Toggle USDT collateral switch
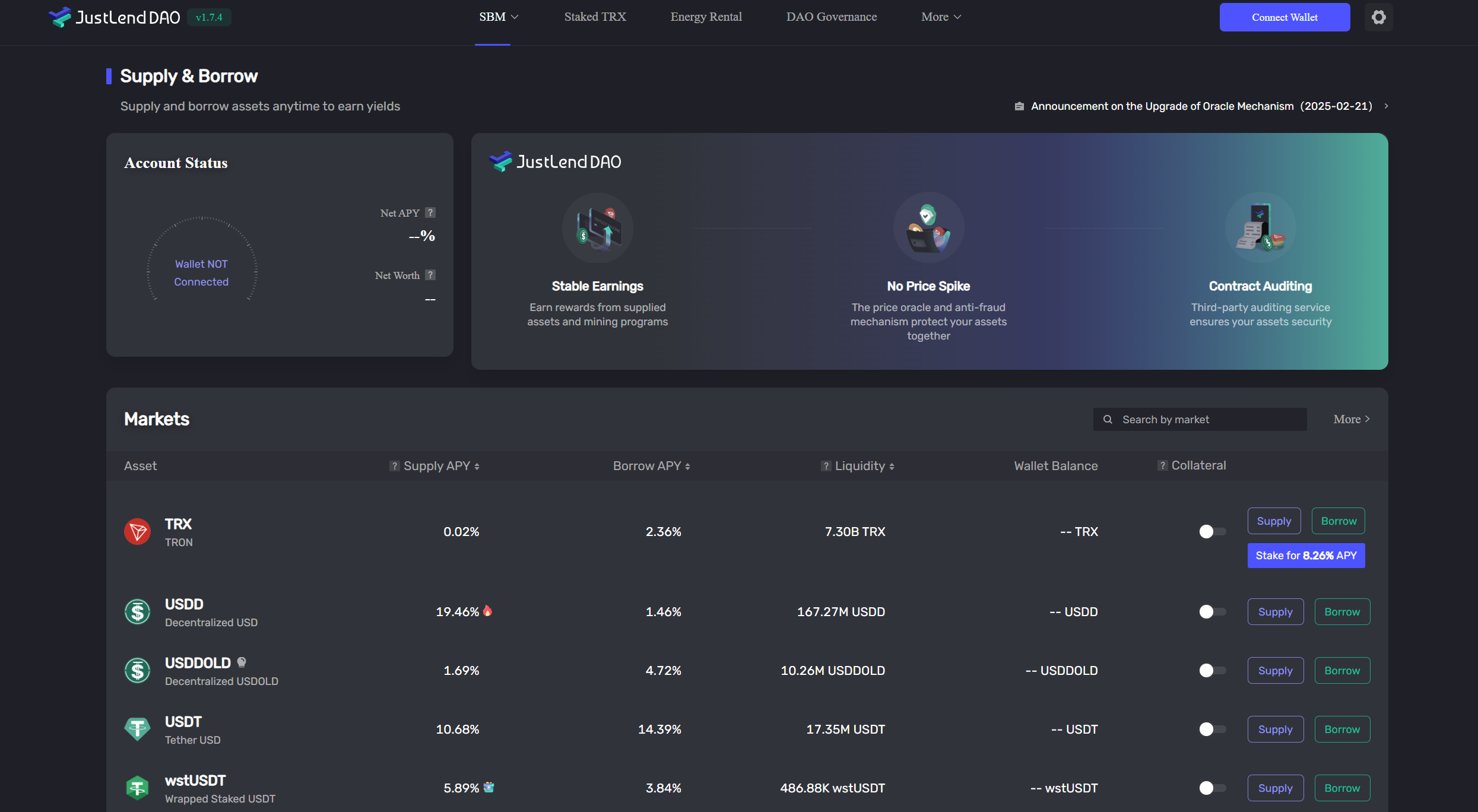Screen dimensions: 1478x812 (x=1211, y=729)
